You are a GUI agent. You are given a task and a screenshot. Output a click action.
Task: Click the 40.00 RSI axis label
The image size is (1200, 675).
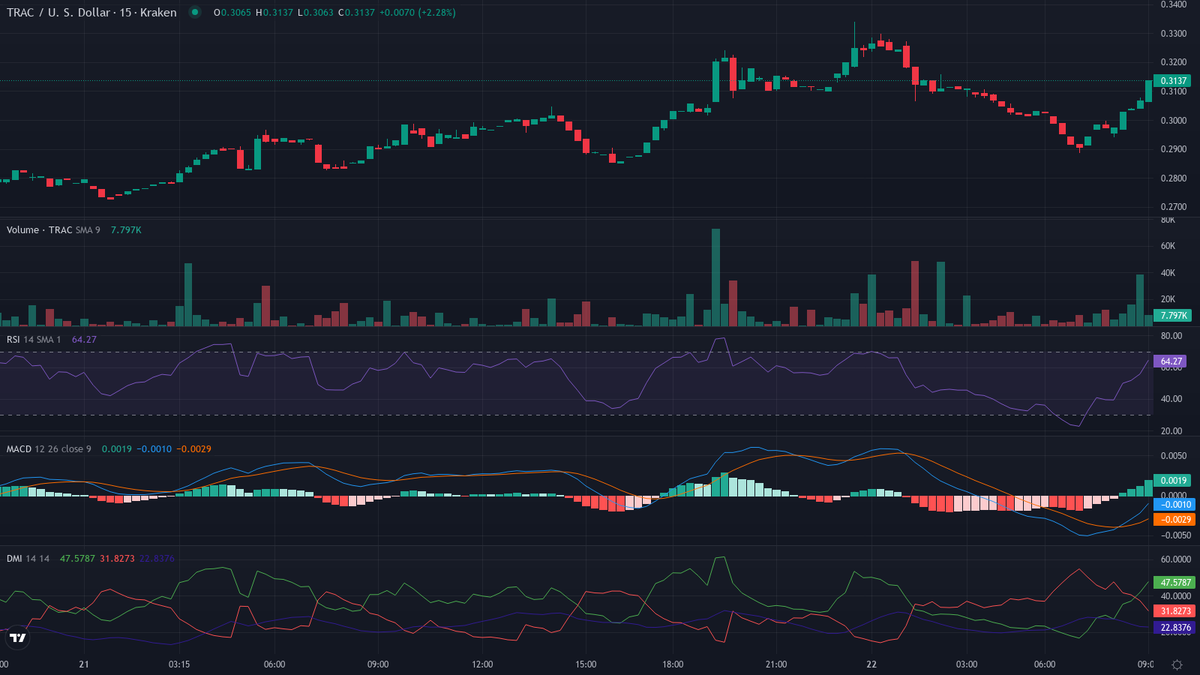(x=1170, y=399)
